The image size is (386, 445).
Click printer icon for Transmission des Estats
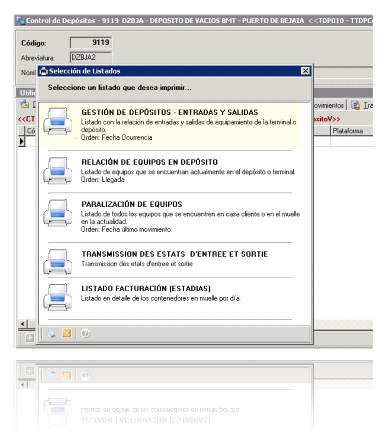point(57,262)
